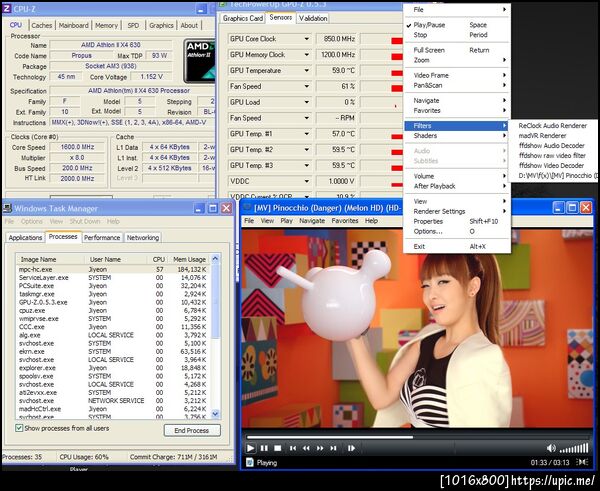Mute audio with speaker icon
Image resolution: width=600 pixels, height=491 pixels.
[551, 448]
